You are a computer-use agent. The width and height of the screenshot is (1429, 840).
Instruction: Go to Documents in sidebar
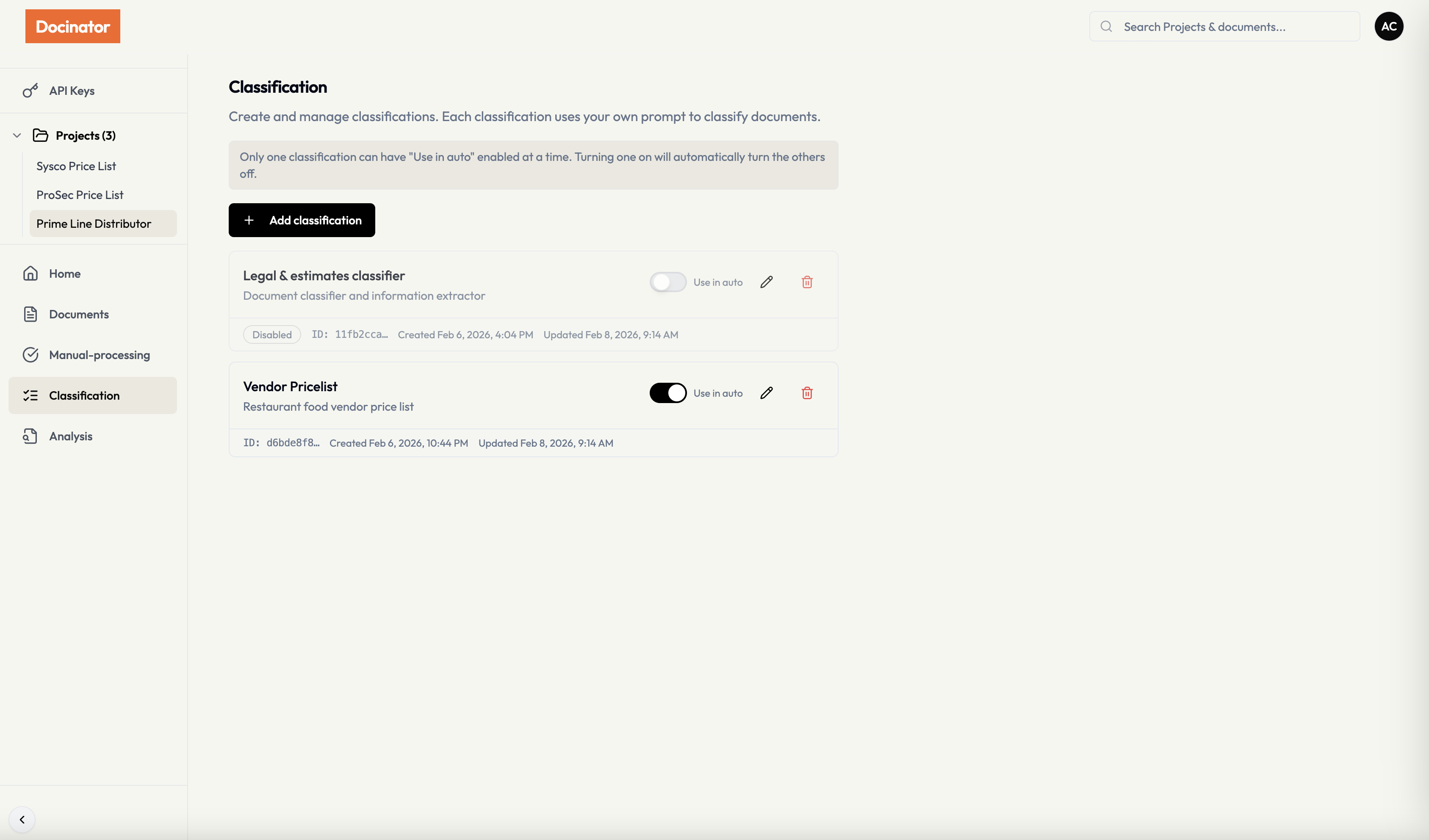point(78,314)
